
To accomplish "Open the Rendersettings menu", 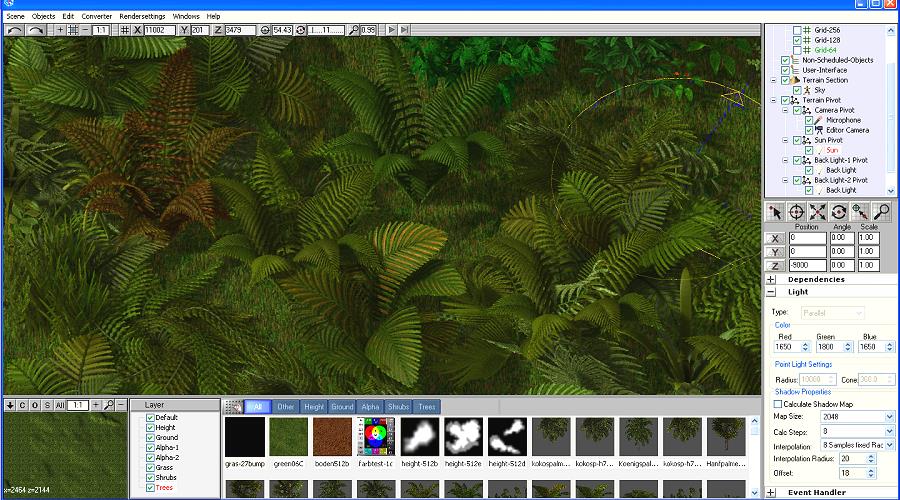I will click(144, 16).
